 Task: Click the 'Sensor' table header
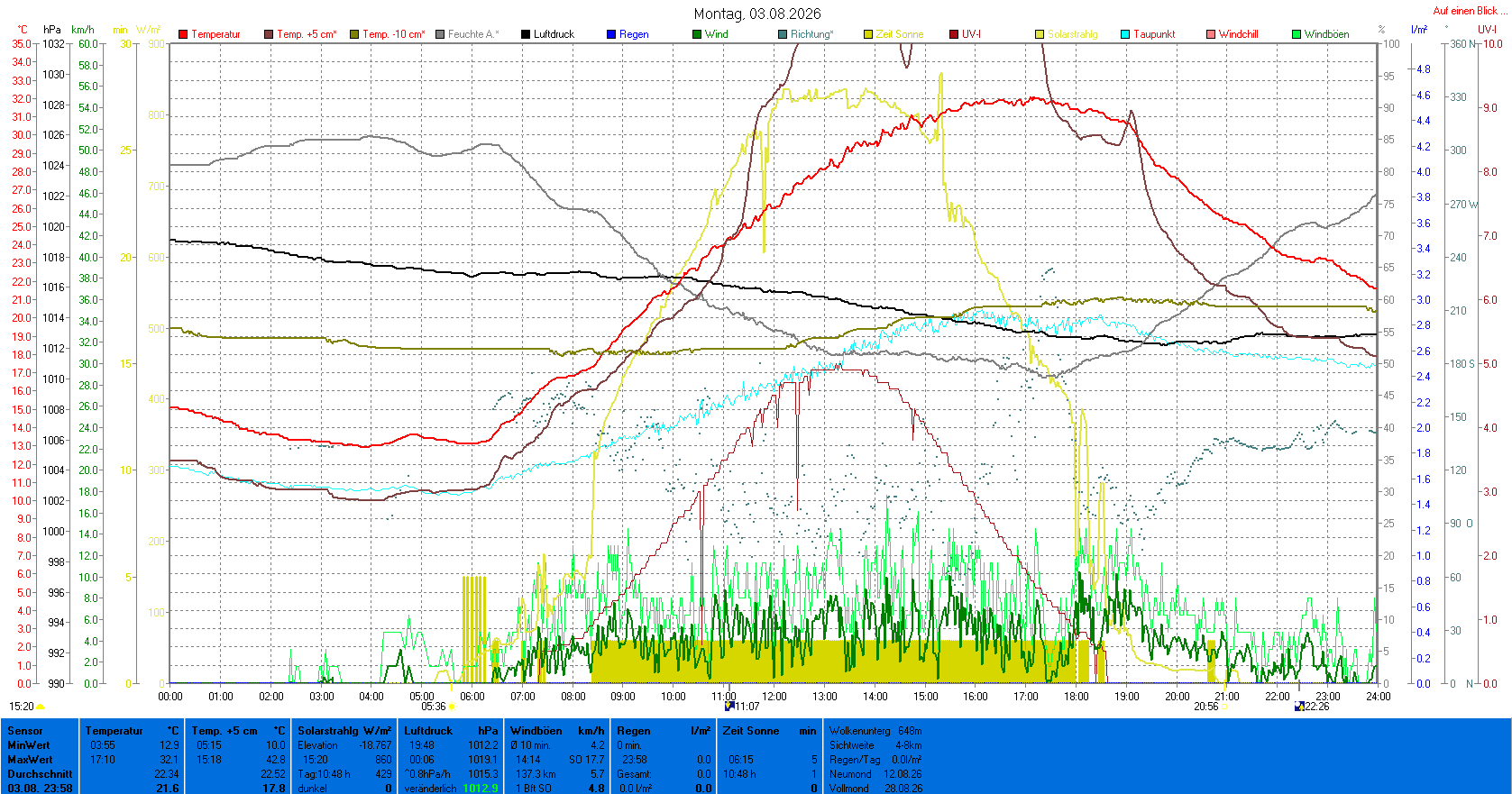[x=25, y=731]
